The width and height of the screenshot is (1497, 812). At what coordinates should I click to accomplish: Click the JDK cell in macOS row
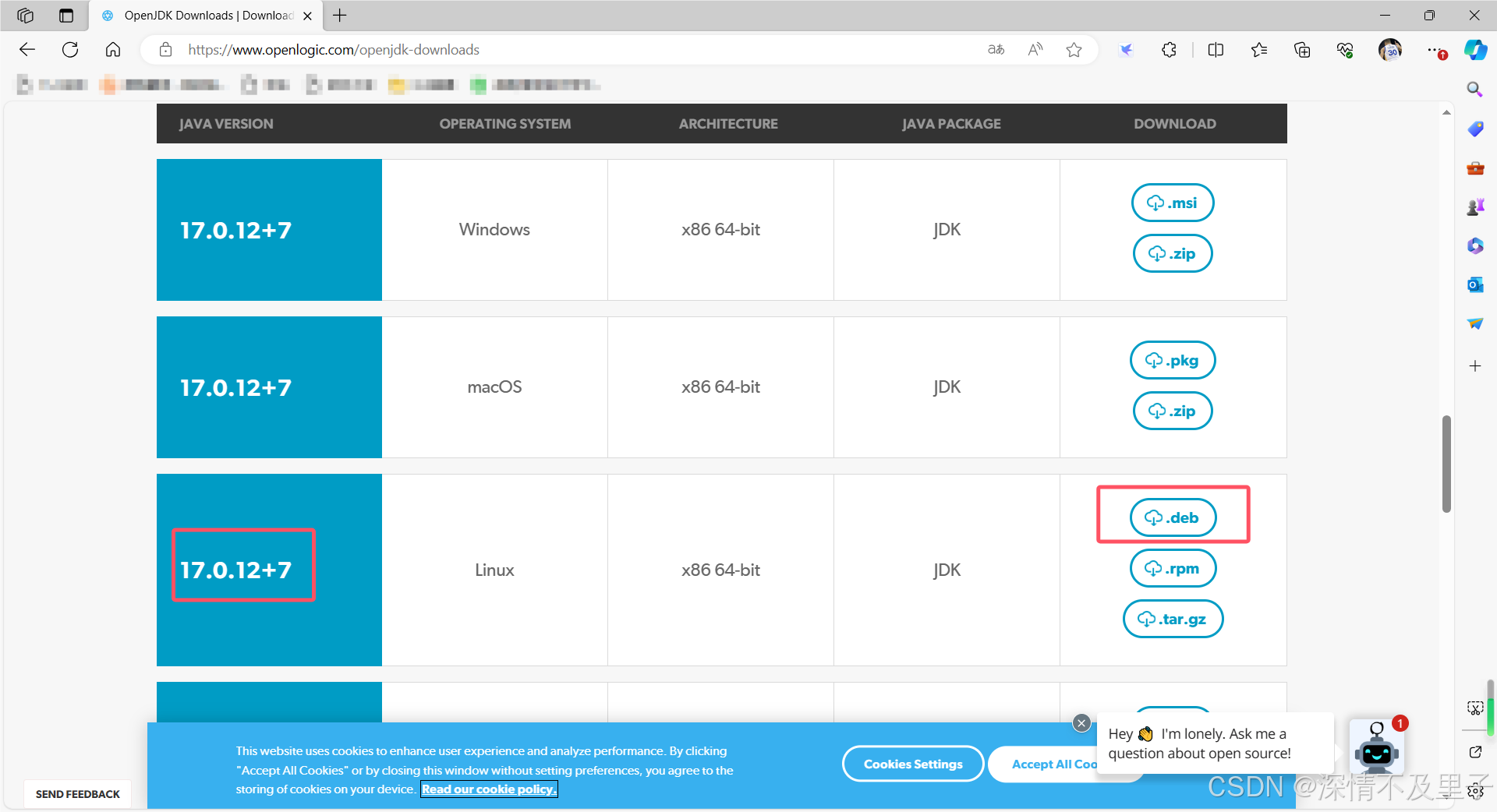[947, 387]
